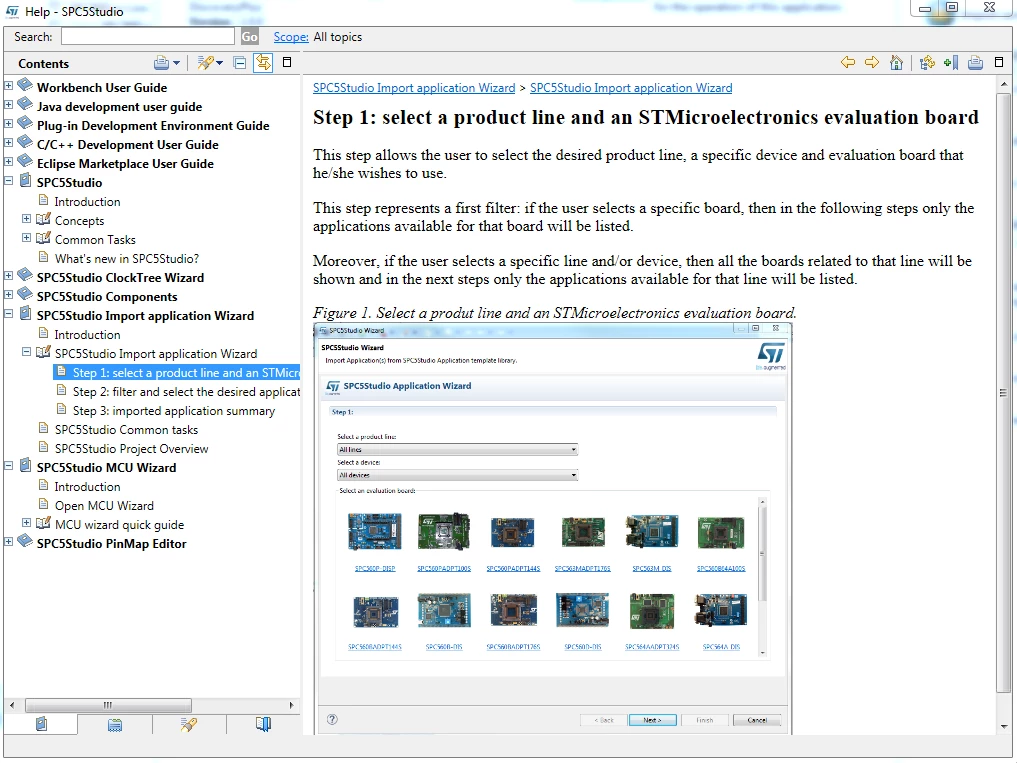1017x763 pixels.
Task: Click the Go search button
Action: [249, 37]
